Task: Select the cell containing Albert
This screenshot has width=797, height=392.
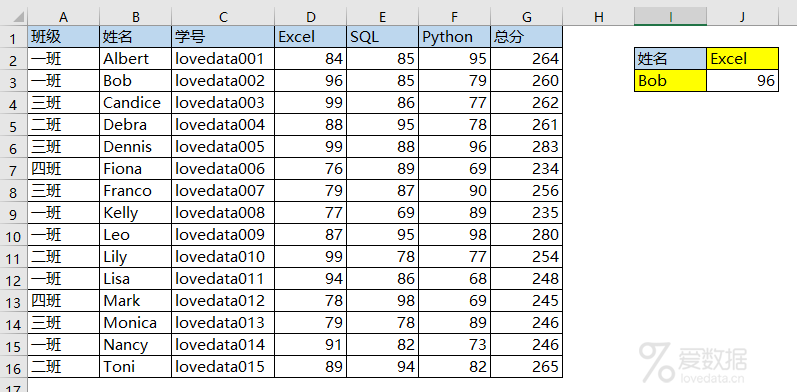Action: point(136,59)
